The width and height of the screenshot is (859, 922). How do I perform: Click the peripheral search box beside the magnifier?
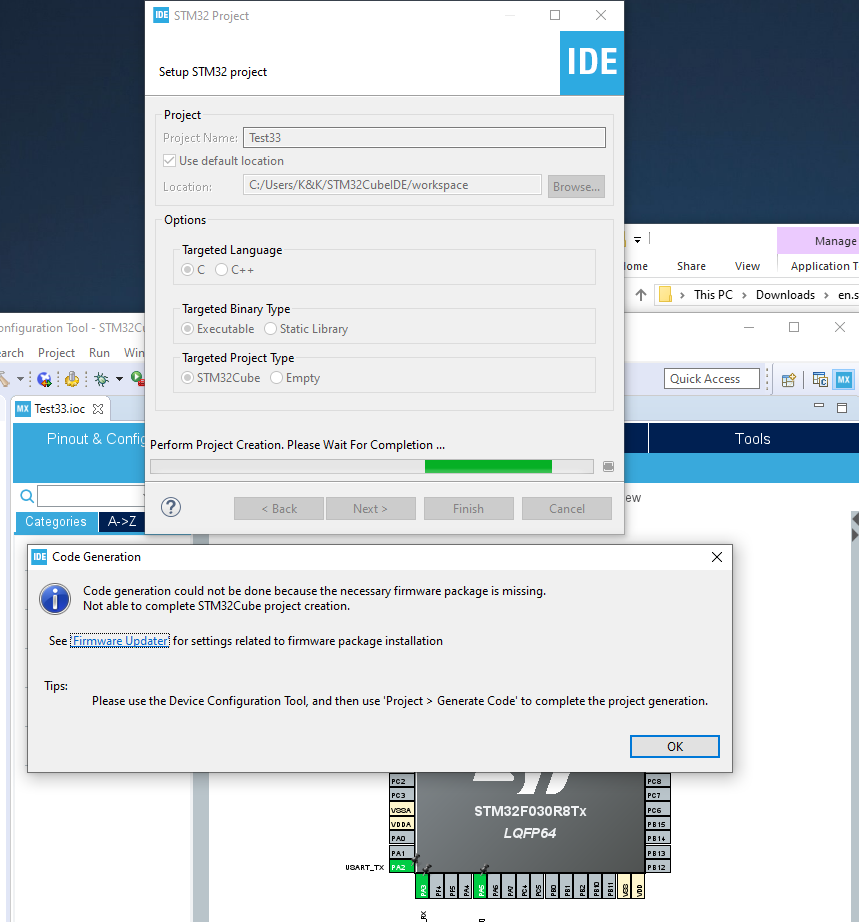click(x=91, y=496)
